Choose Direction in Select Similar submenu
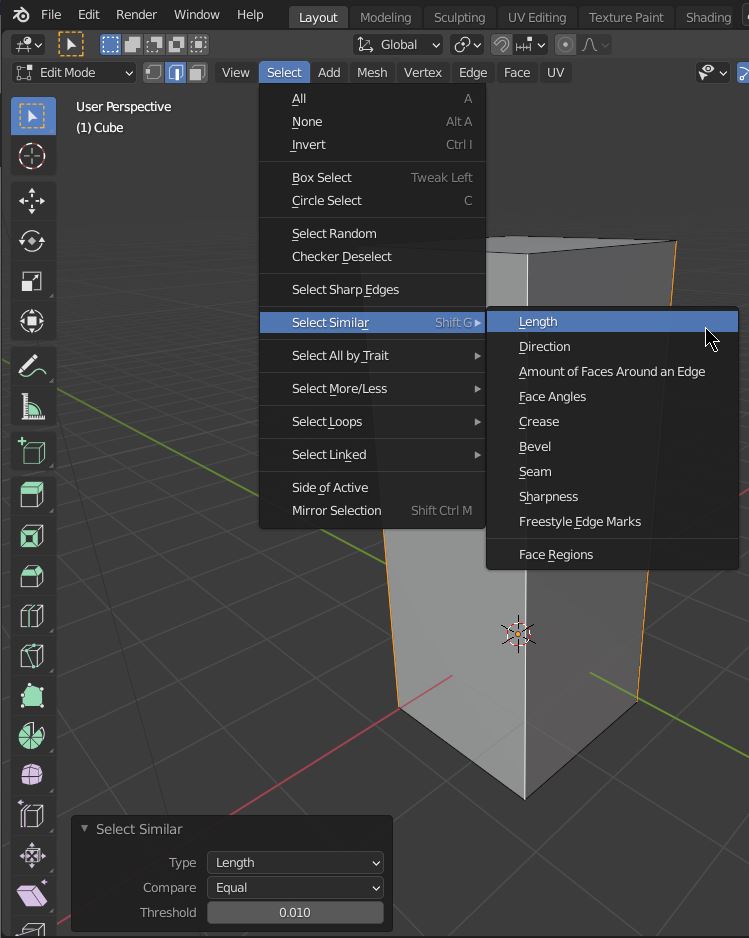Viewport: 749px width, 938px height. (612, 347)
